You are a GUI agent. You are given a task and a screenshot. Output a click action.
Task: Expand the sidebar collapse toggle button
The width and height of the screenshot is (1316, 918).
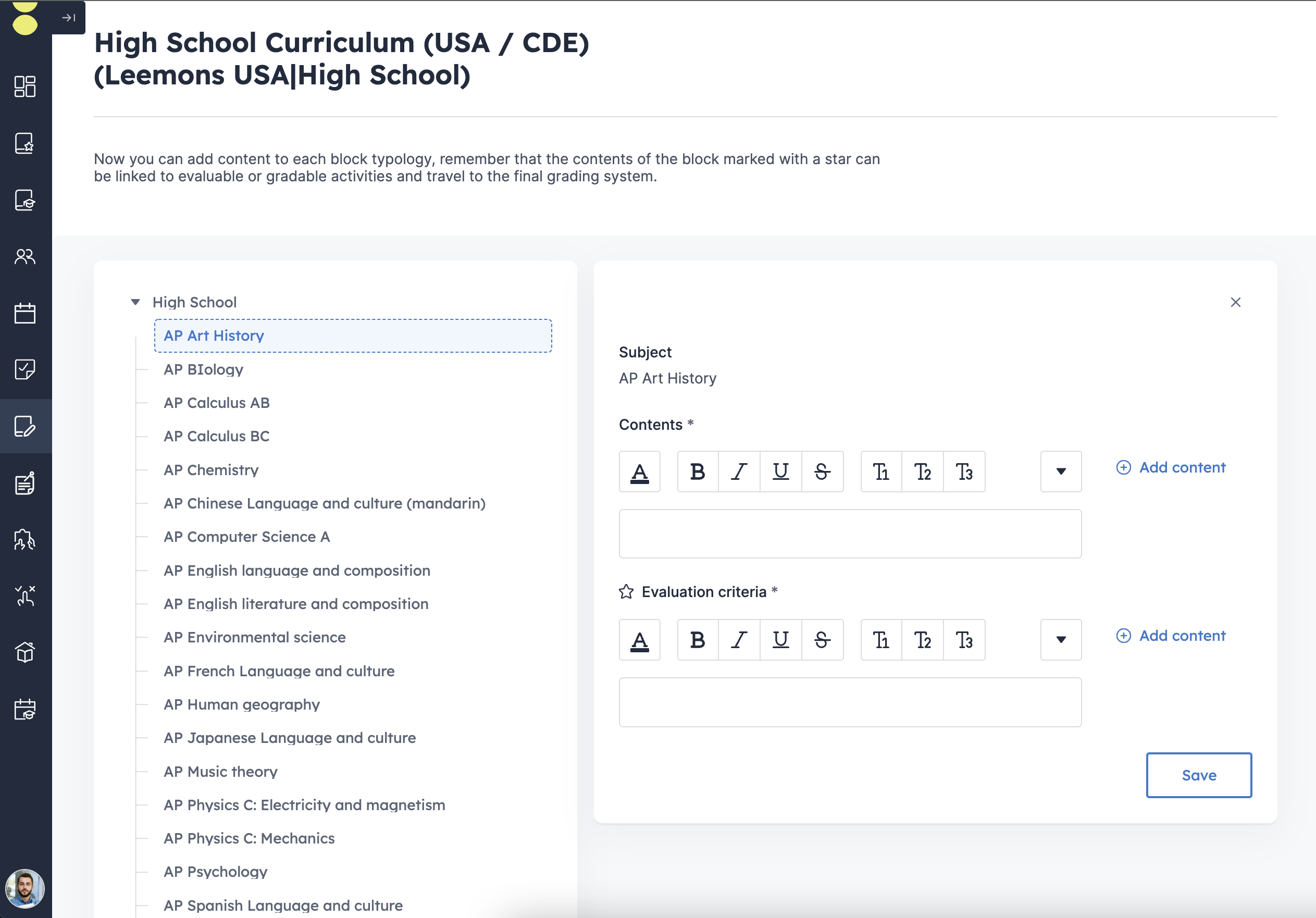coord(69,18)
